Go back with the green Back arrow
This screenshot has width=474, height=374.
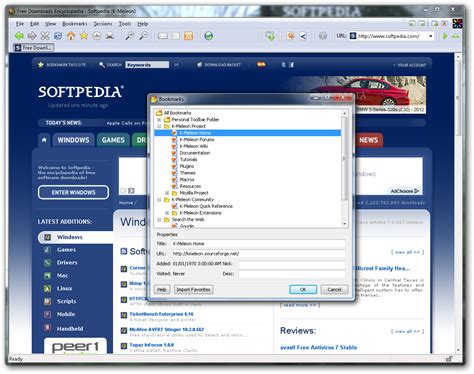(19, 36)
